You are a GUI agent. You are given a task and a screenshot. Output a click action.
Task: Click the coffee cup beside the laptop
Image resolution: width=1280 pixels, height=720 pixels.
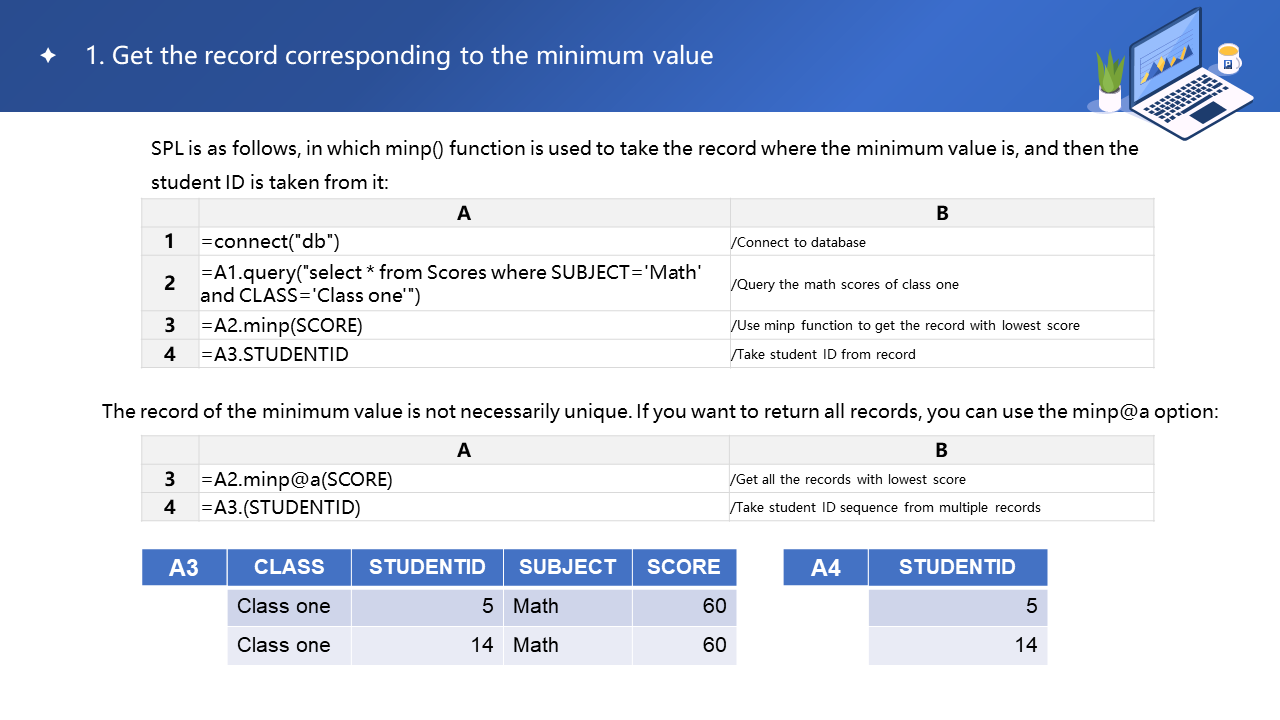pos(1228,60)
